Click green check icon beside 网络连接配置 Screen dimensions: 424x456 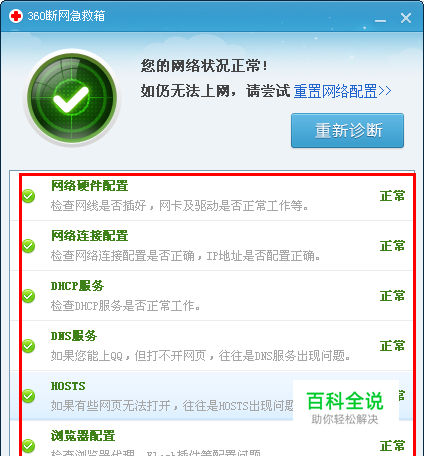click(29, 246)
